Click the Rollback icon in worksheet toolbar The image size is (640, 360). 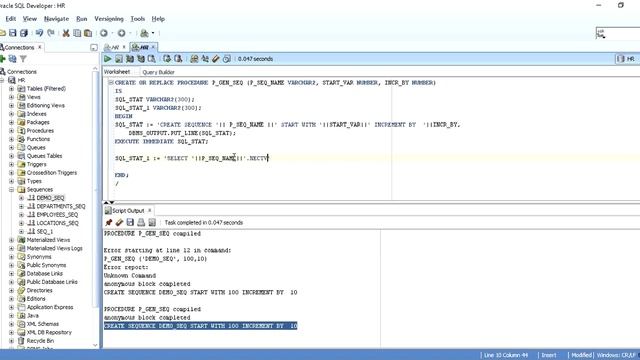click(178, 59)
